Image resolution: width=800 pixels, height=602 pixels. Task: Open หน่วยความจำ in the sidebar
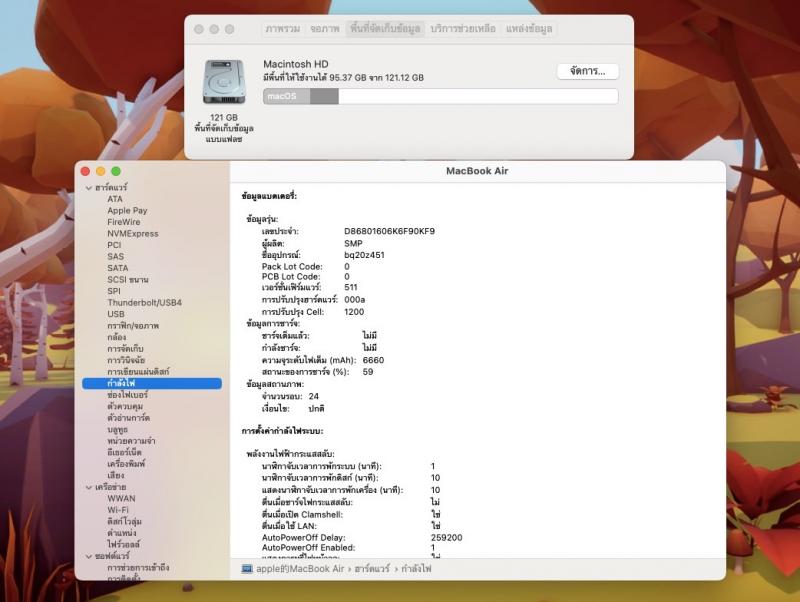pos(131,441)
